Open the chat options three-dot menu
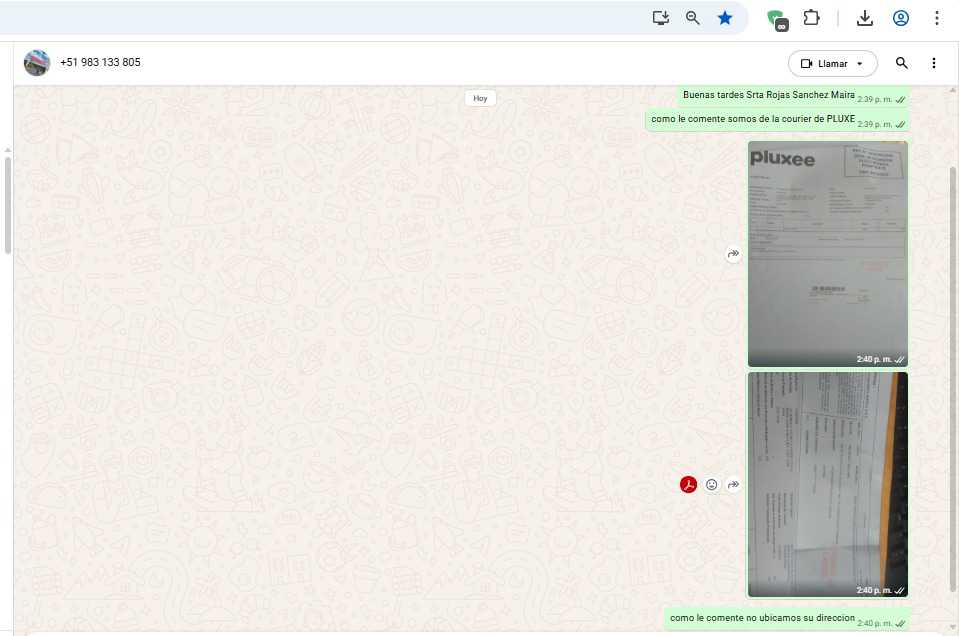The image size is (959, 636). pyautogui.click(x=934, y=63)
